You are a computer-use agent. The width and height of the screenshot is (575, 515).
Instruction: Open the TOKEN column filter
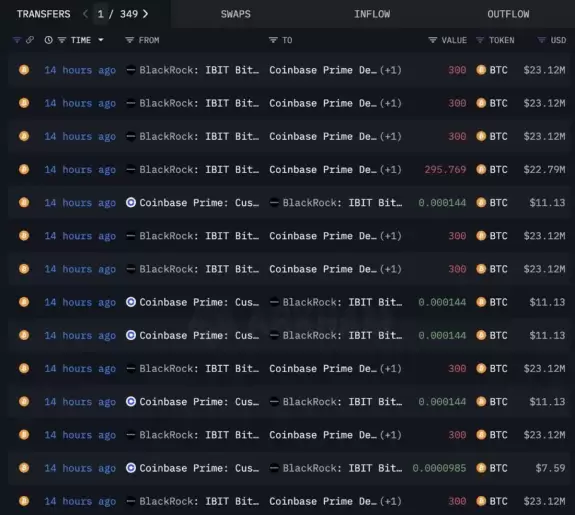[x=480, y=40]
